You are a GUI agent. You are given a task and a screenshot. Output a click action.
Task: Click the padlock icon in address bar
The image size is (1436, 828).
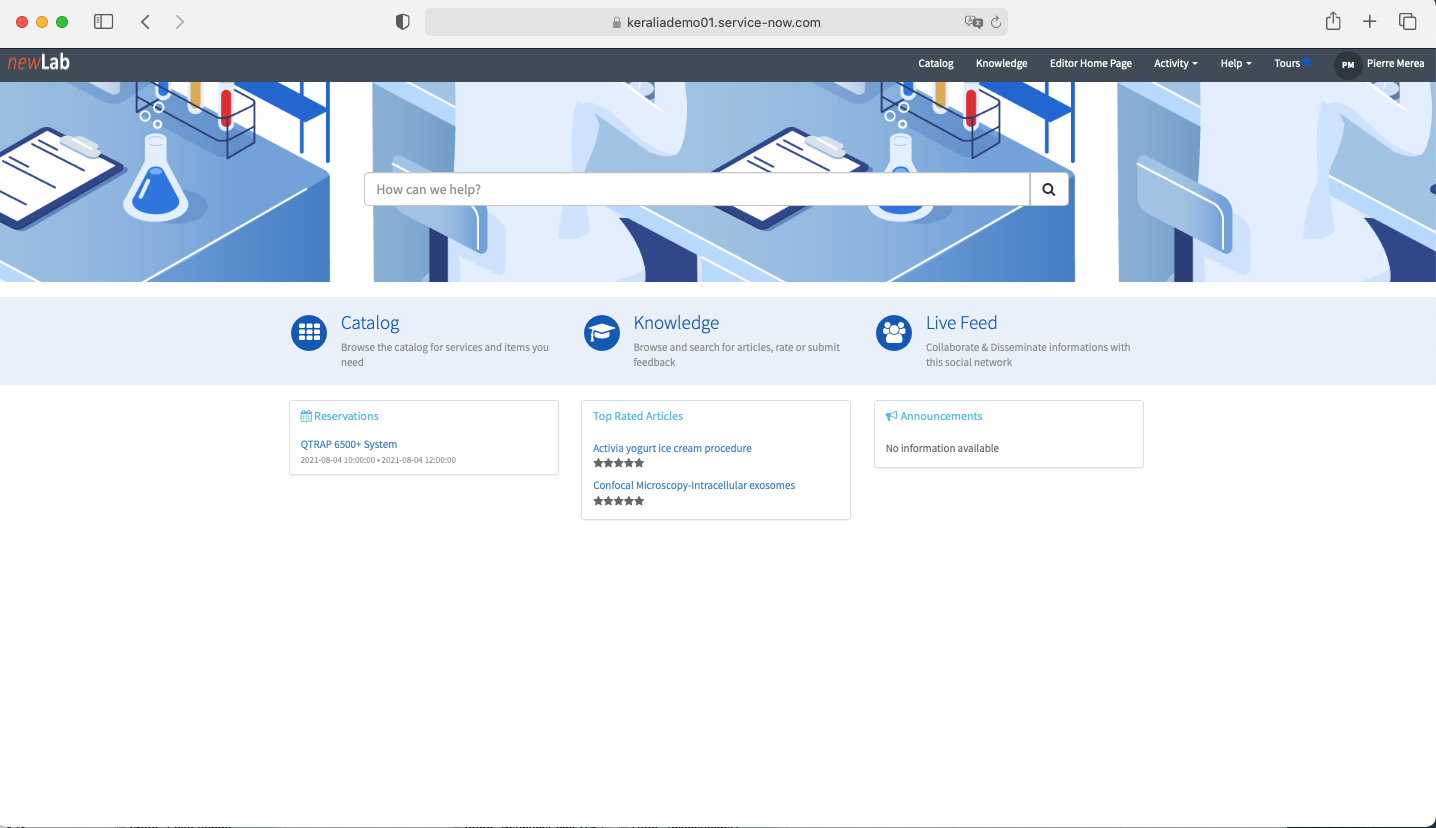point(617,22)
